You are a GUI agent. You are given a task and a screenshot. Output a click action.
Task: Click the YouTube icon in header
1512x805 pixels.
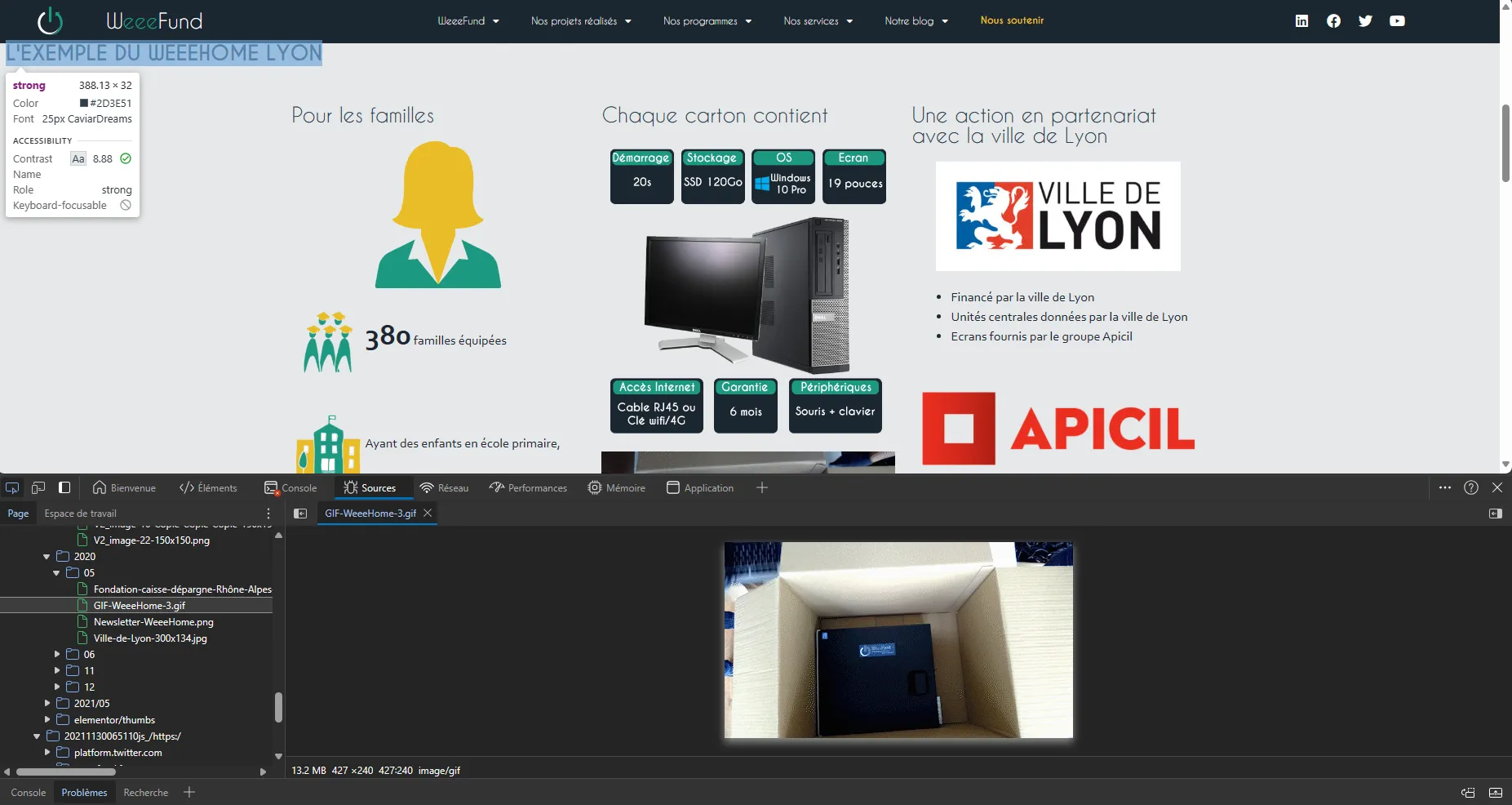pyautogui.click(x=1397, y=21)
